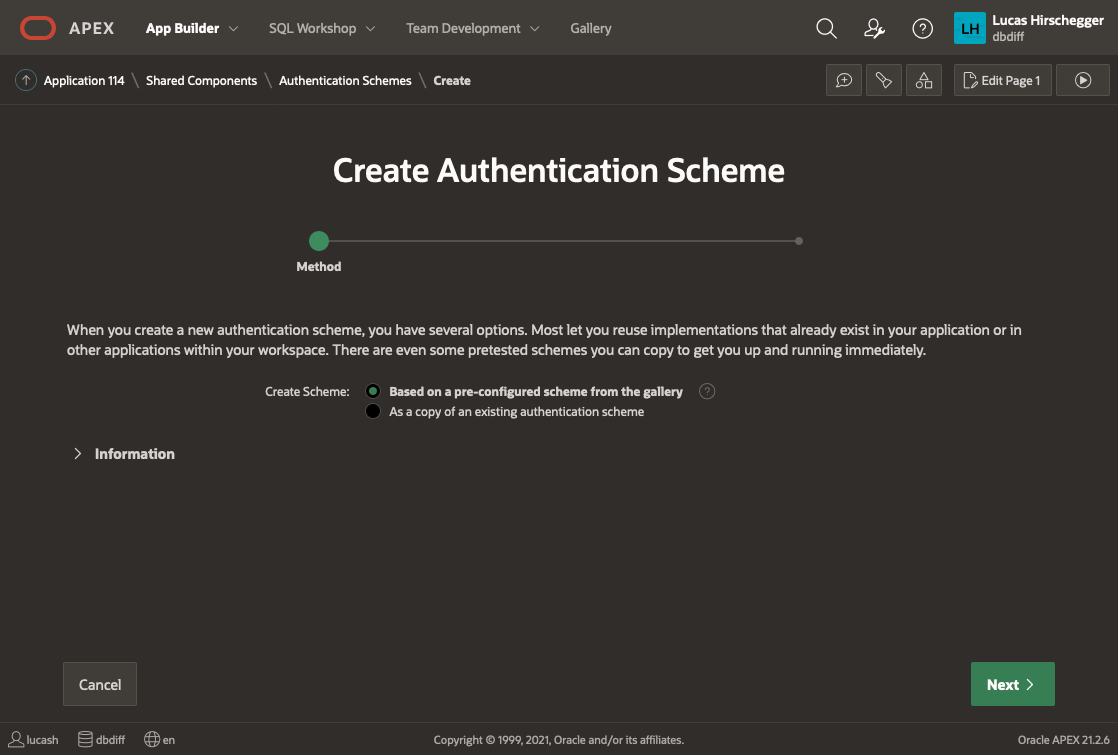
Task: Open the Gallery menu item
Action: click(x=590, y=28)
